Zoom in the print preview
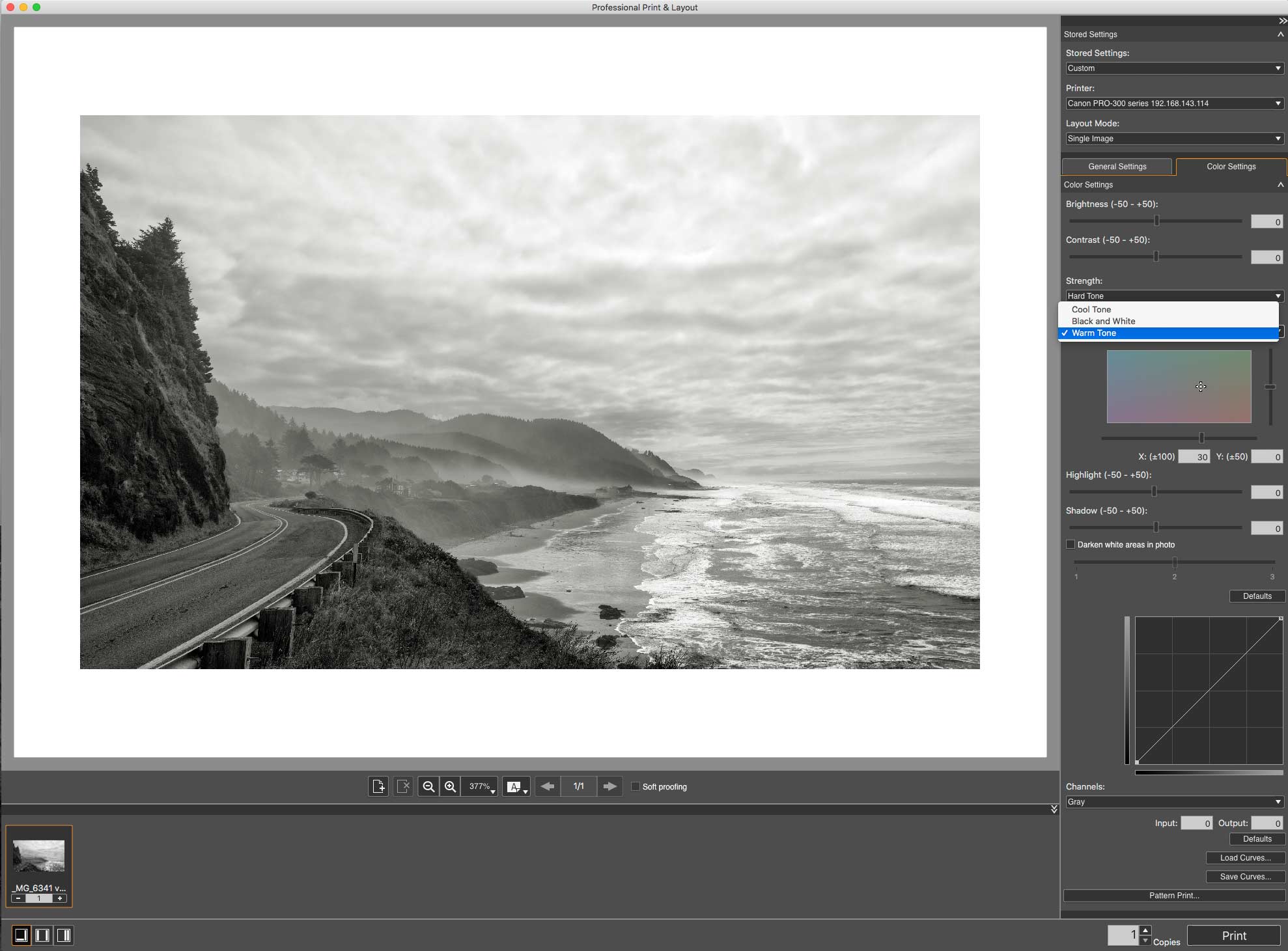 click(x=450, y=786)
